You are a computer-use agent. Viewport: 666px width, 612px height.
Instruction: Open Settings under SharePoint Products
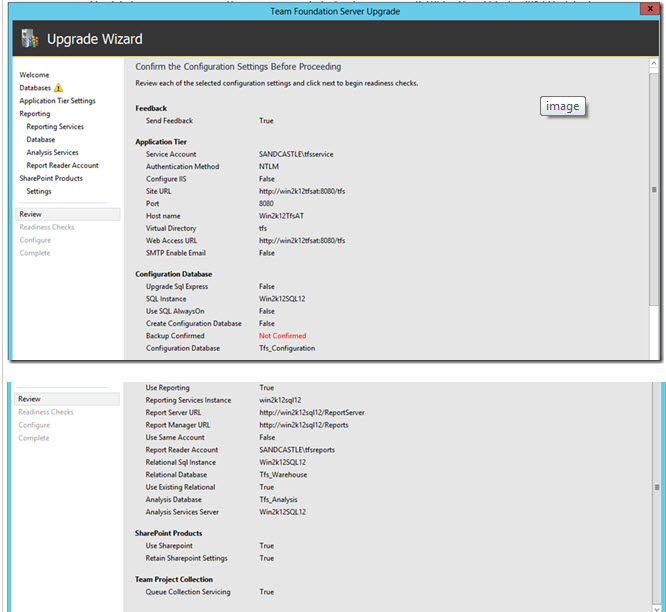(x=39, y=191)
